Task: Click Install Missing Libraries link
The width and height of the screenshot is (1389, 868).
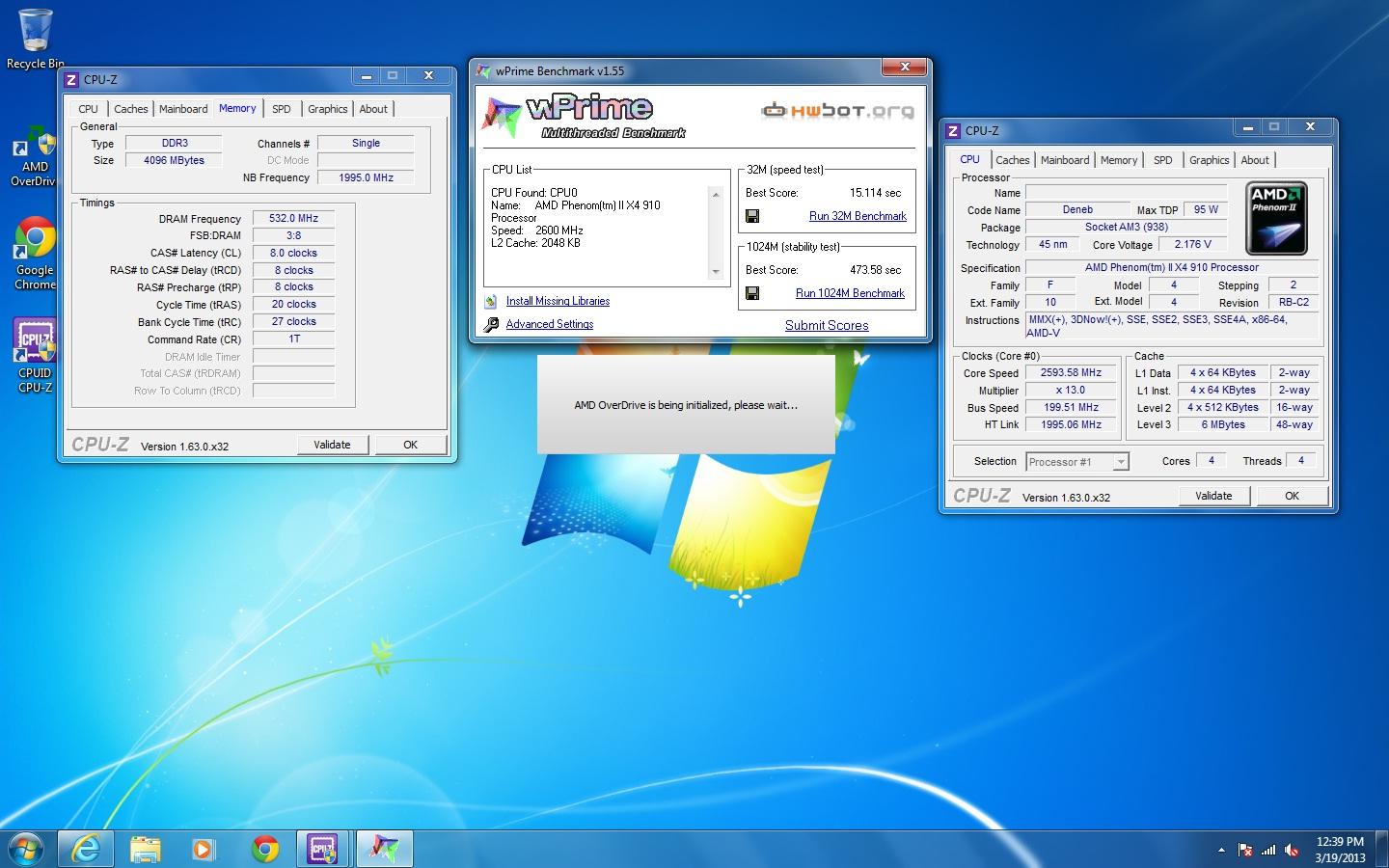Action: 558,301
